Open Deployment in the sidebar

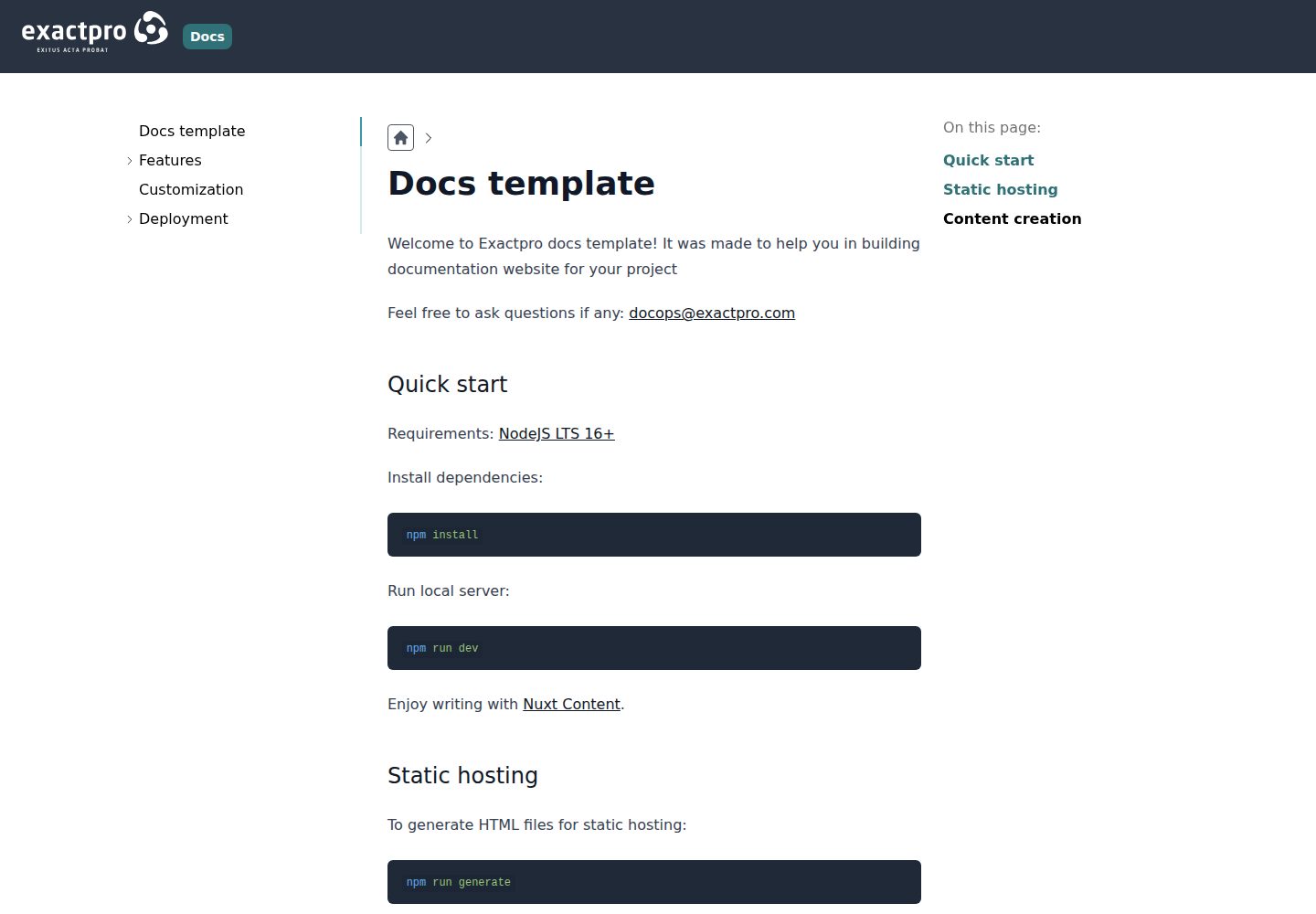coord(184,218)
